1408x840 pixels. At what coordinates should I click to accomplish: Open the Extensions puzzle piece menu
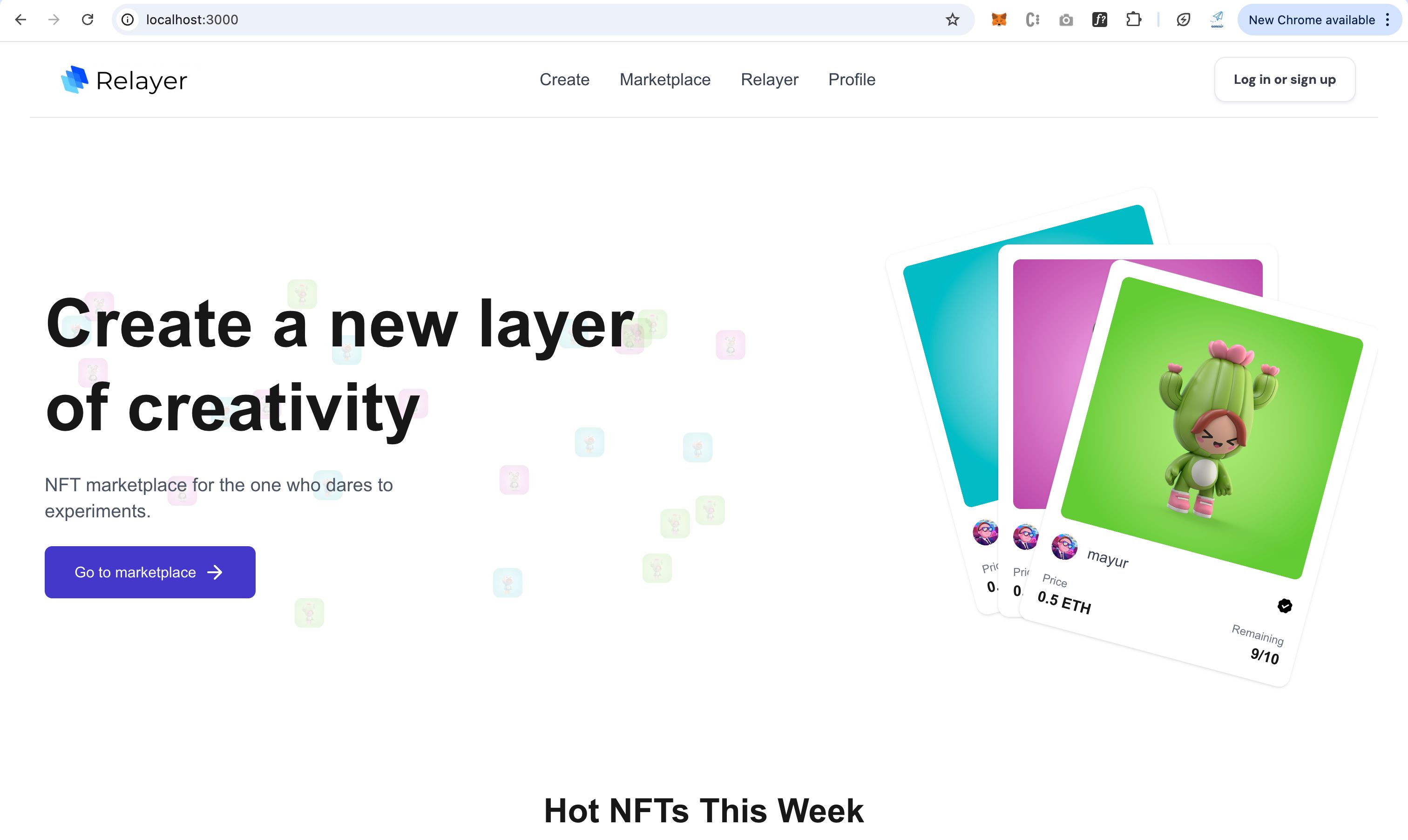coord(1133,20)
